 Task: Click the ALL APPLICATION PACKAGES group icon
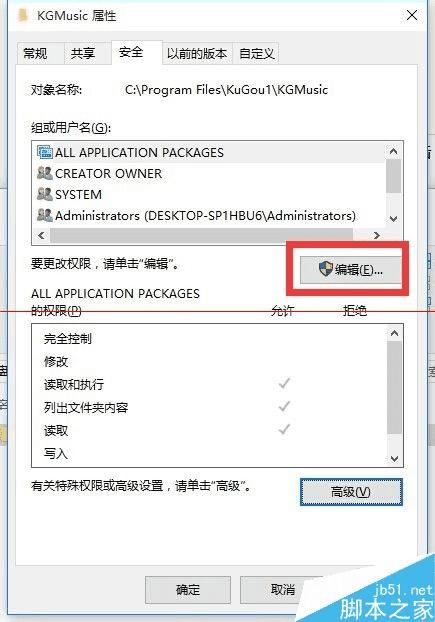45,152
